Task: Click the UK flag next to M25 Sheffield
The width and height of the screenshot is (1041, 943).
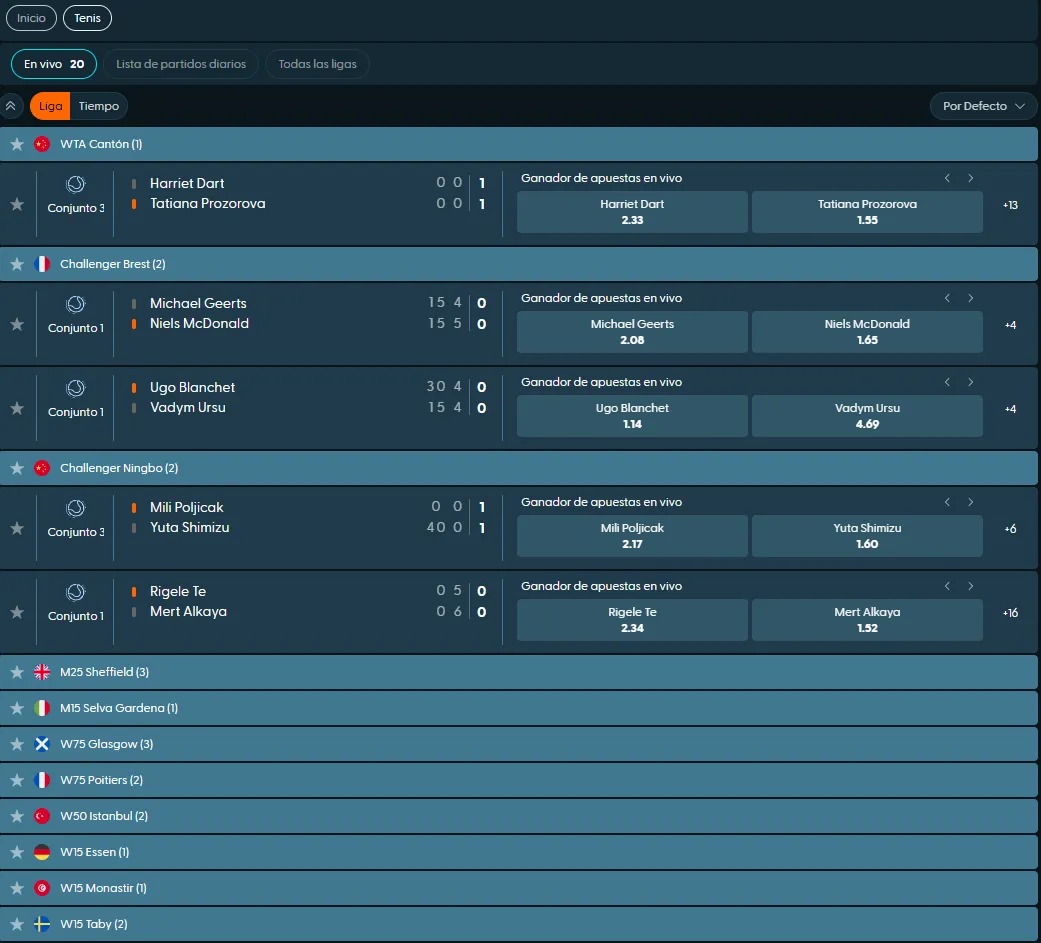Action: pyautogui.click(x=42, y=672)
